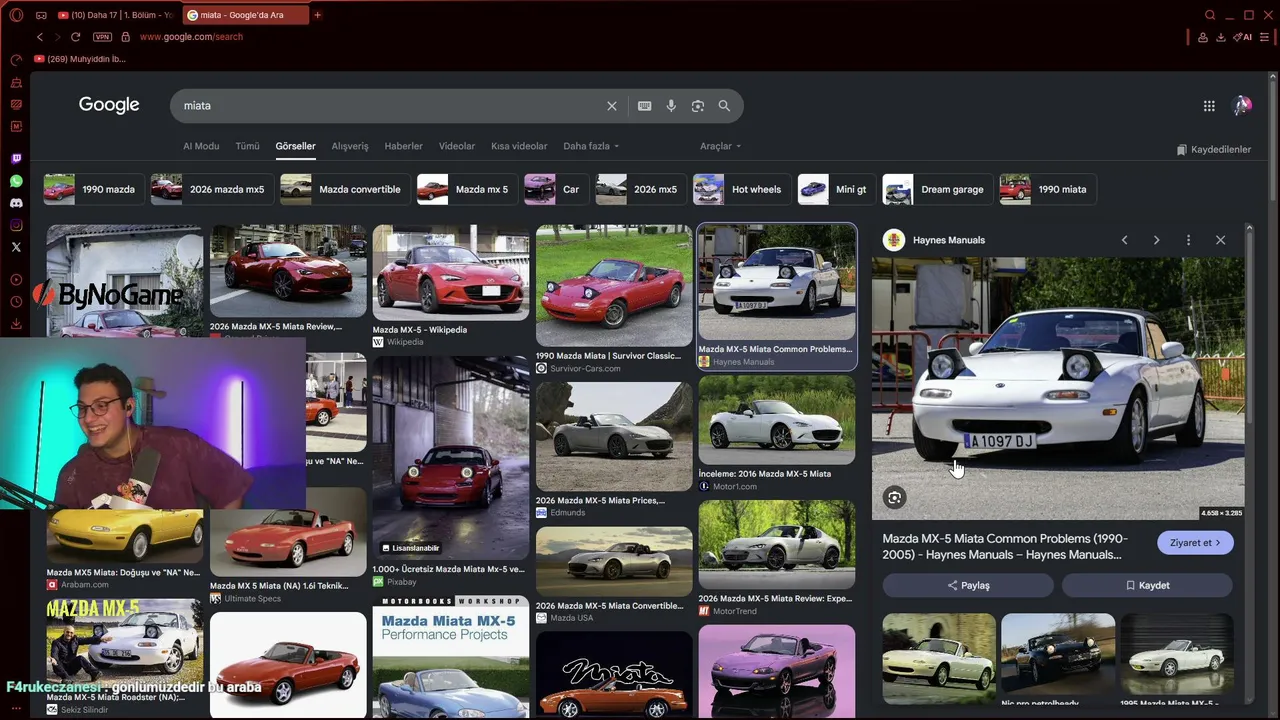Filter by the 'Mini gt' chip
The height and width of the screenshot is (720, 1280).
pyautogui.click(x=836, y=189)
